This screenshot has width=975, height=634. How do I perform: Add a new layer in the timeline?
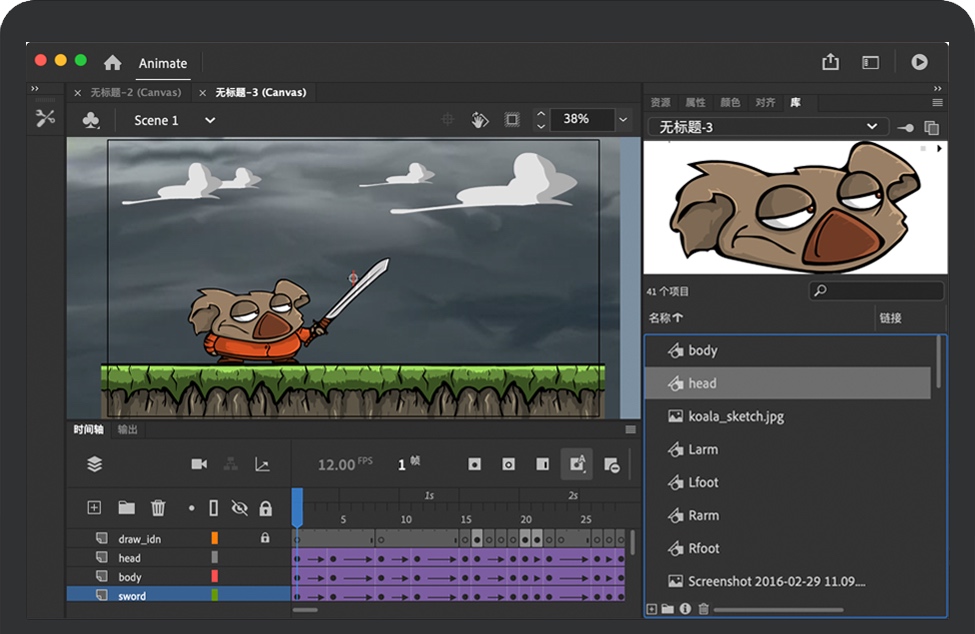click(x=94, y=508)
